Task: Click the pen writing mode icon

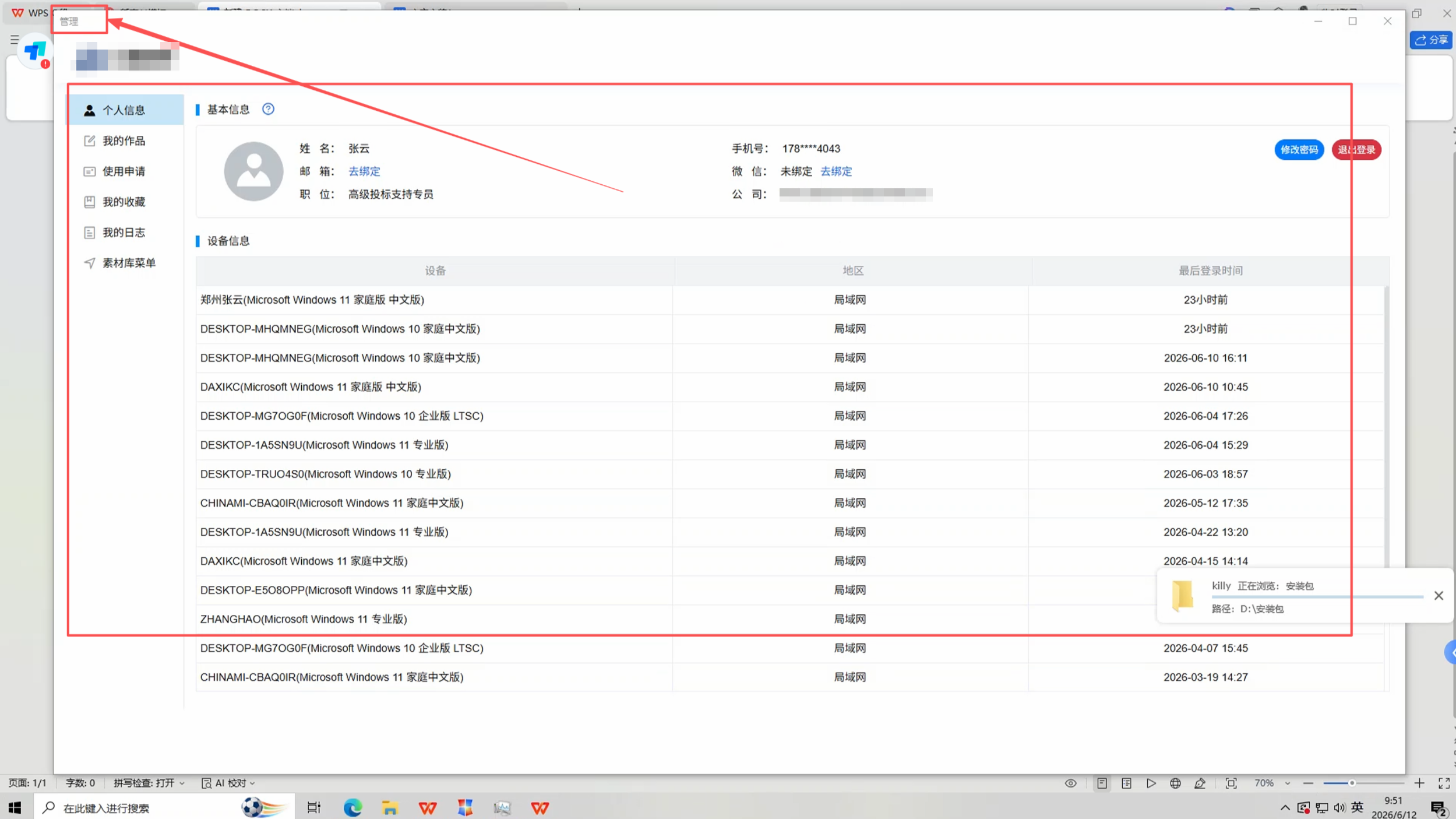Action: [x=1200, y=783]
